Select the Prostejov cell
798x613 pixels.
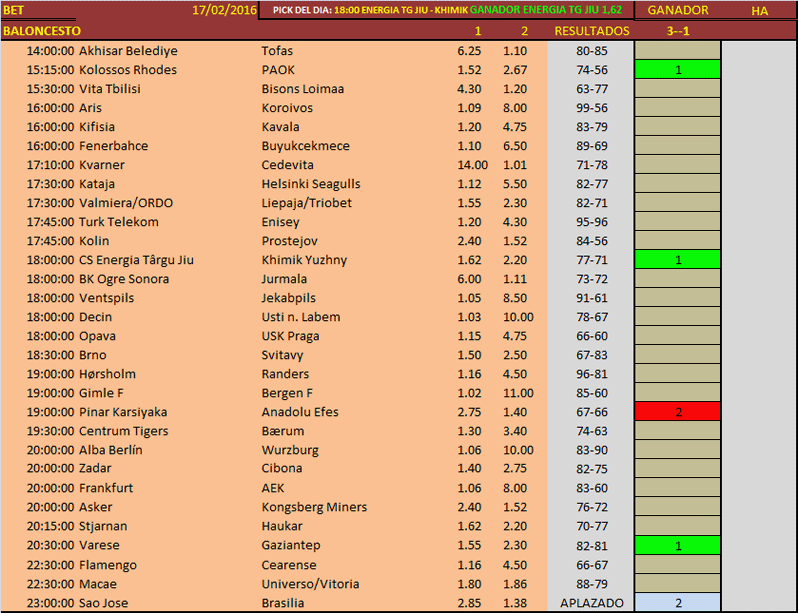[x=289, y=241]
